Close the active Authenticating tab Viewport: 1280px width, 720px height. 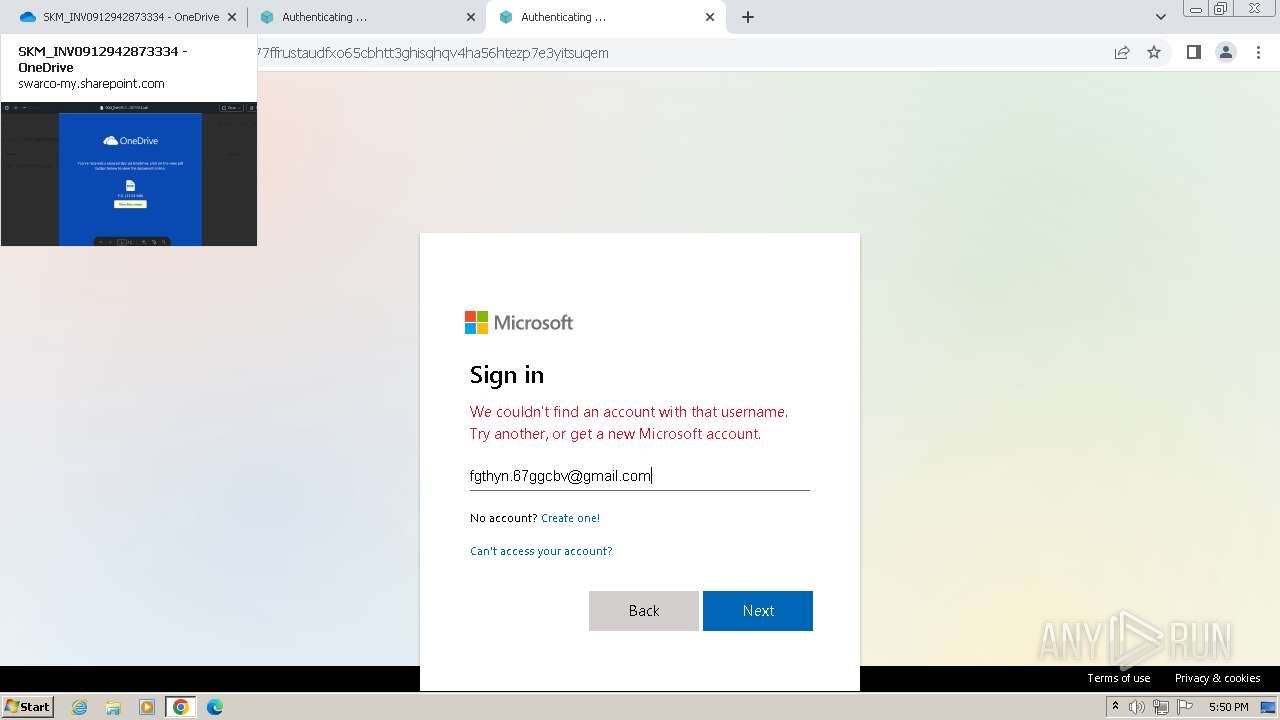click(x=710, y=17)
